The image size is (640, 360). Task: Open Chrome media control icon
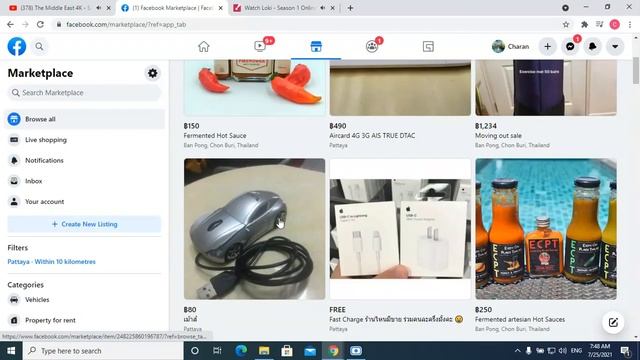point(599,24)
